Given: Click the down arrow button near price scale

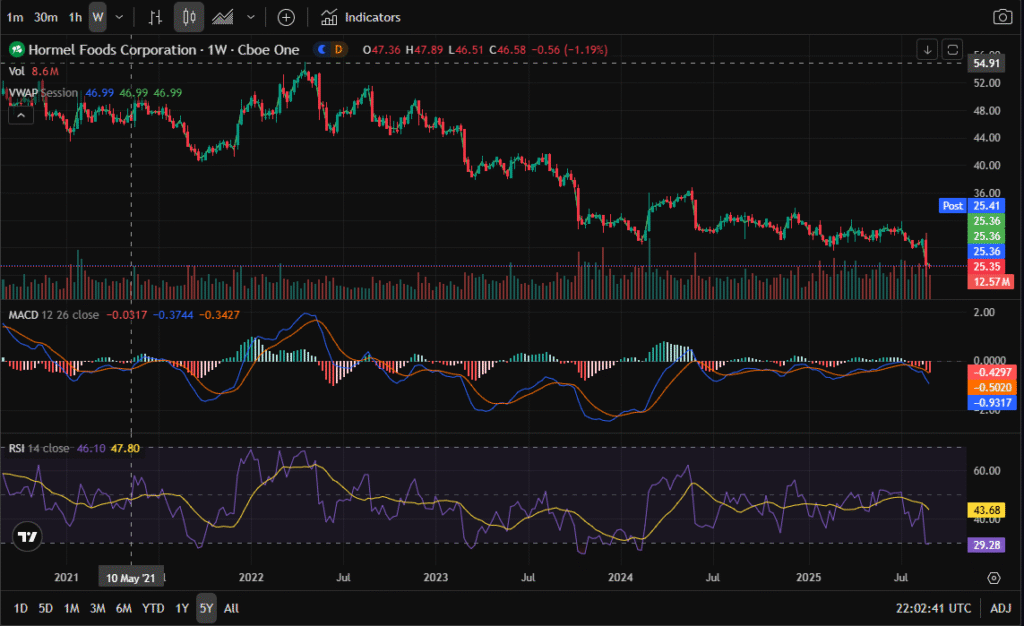Looking at the screenshot, I should (928, 49).
